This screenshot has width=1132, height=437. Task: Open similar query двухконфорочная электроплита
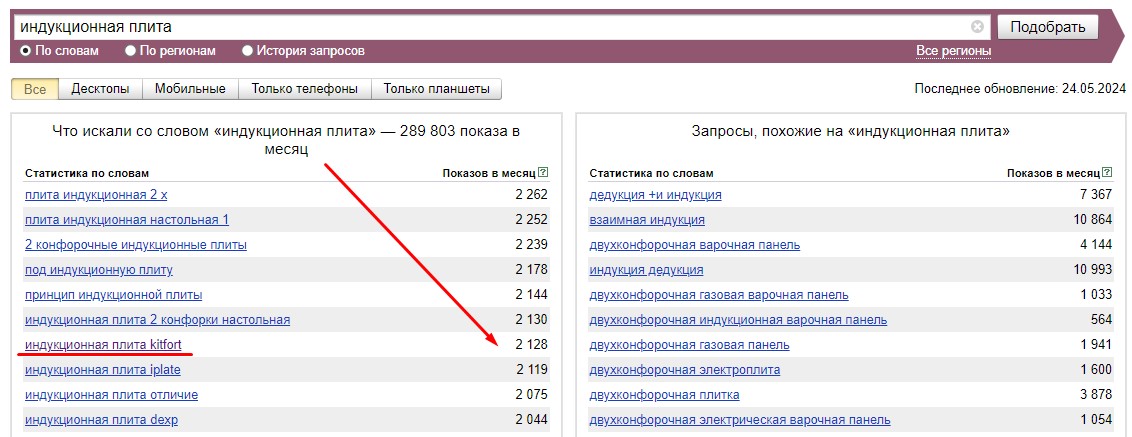[x=684, y=370]
